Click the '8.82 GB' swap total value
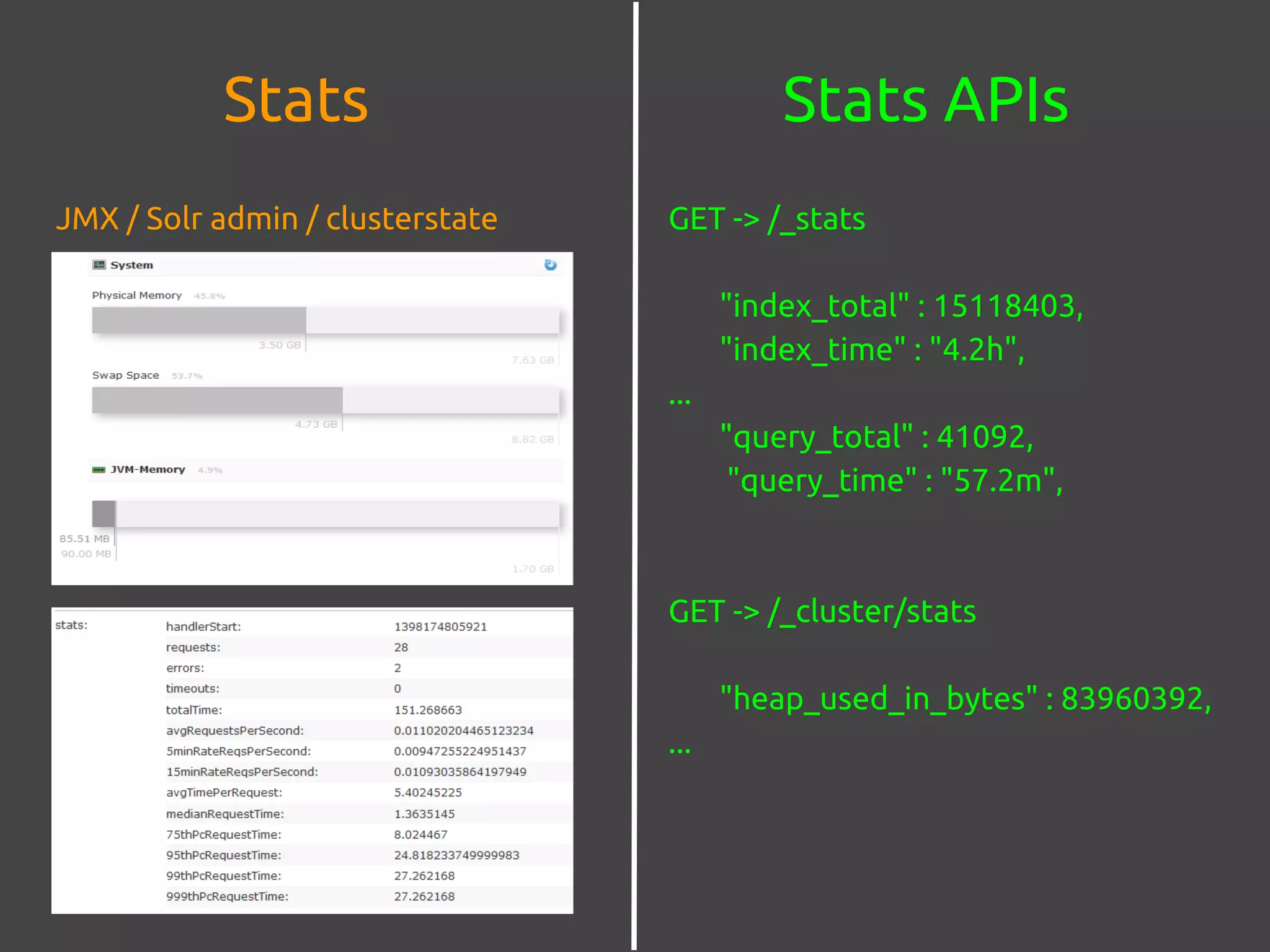This screenshot has height=952, width=1270. [533, 439]
